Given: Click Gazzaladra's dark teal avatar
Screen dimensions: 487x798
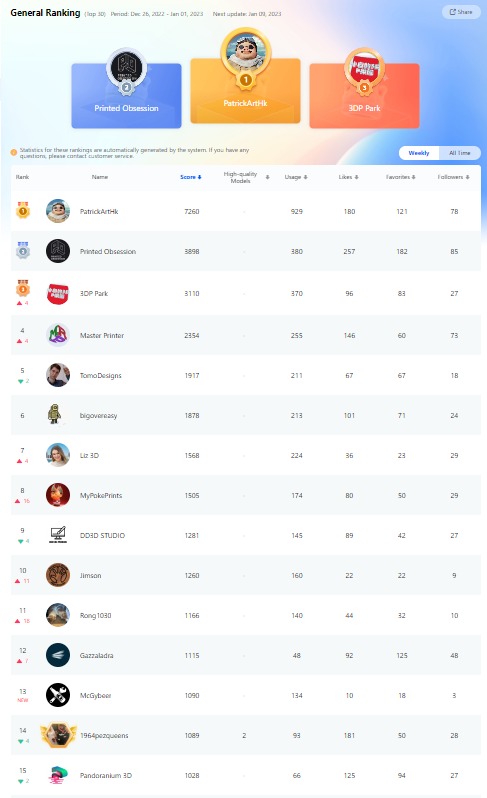Looking at the screenshot, I should click(x=58, y=656).
